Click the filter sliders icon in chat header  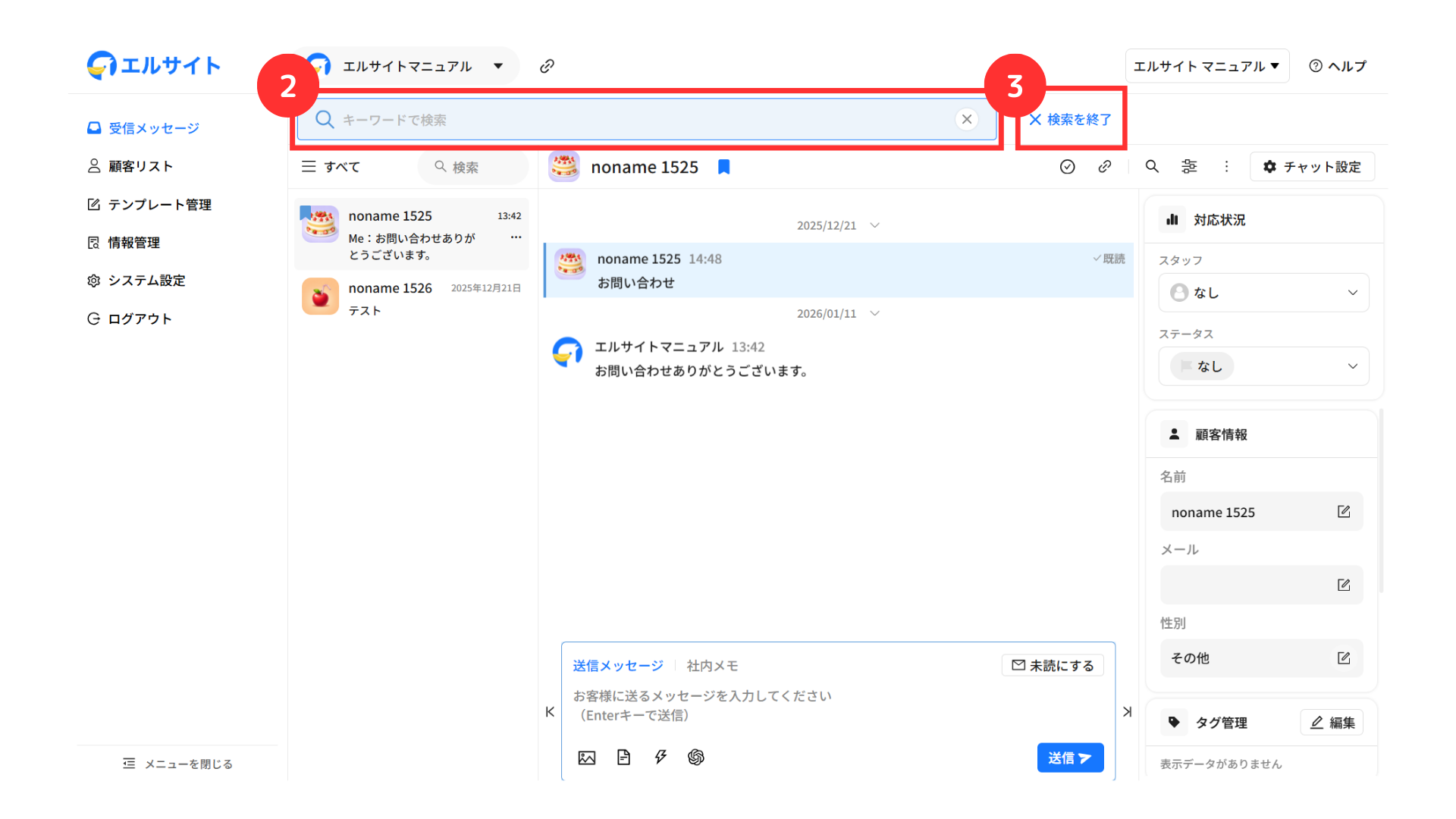coord(1189,167)
